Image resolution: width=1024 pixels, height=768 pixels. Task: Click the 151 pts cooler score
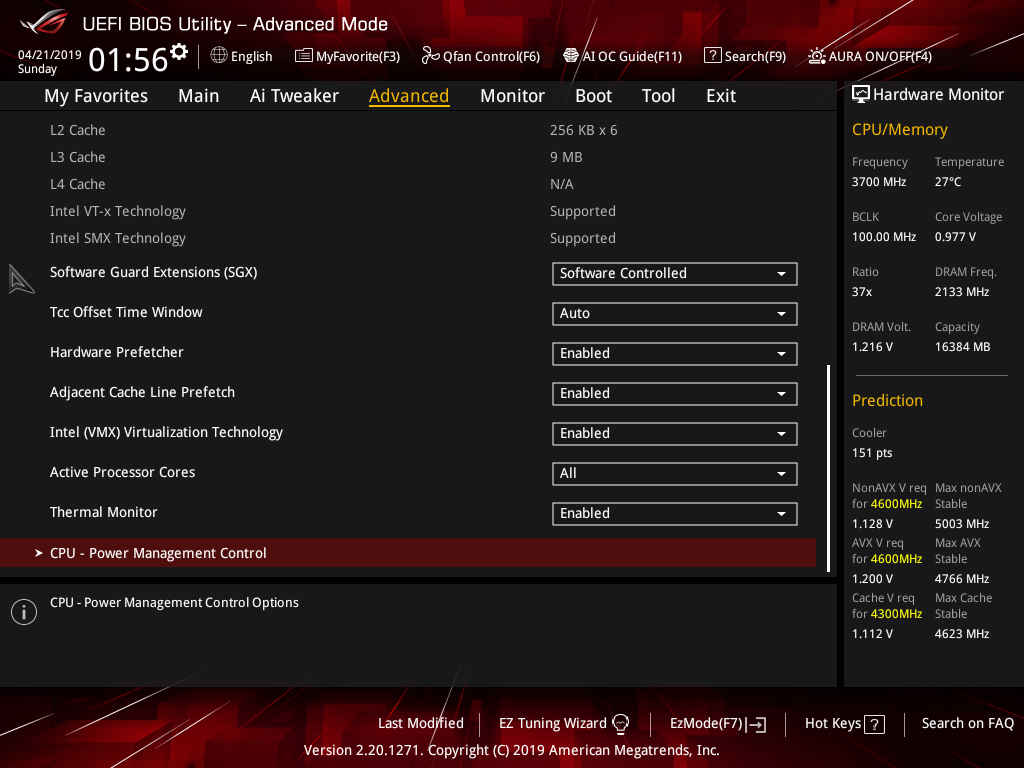[x=872, y=453]
